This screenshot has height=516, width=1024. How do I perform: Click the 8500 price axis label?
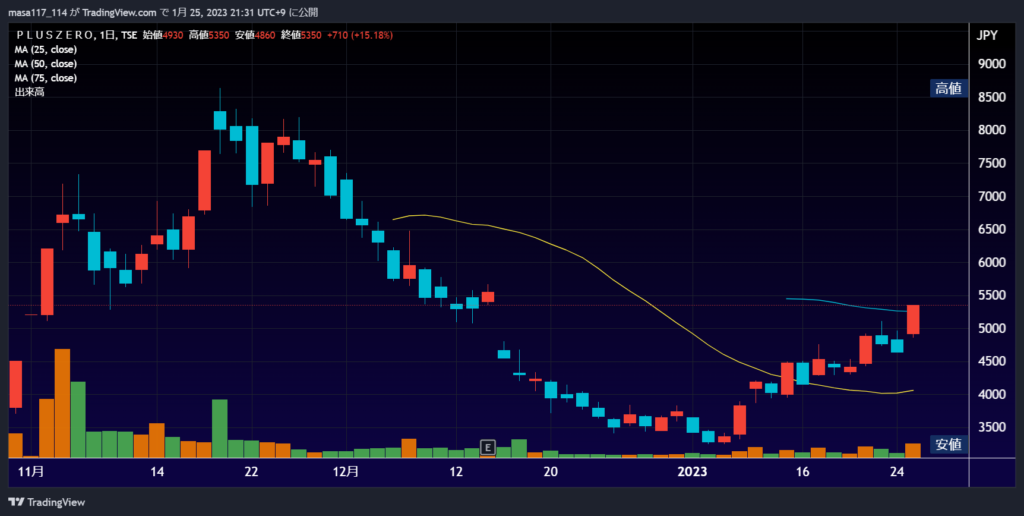(x=992, y=97)
